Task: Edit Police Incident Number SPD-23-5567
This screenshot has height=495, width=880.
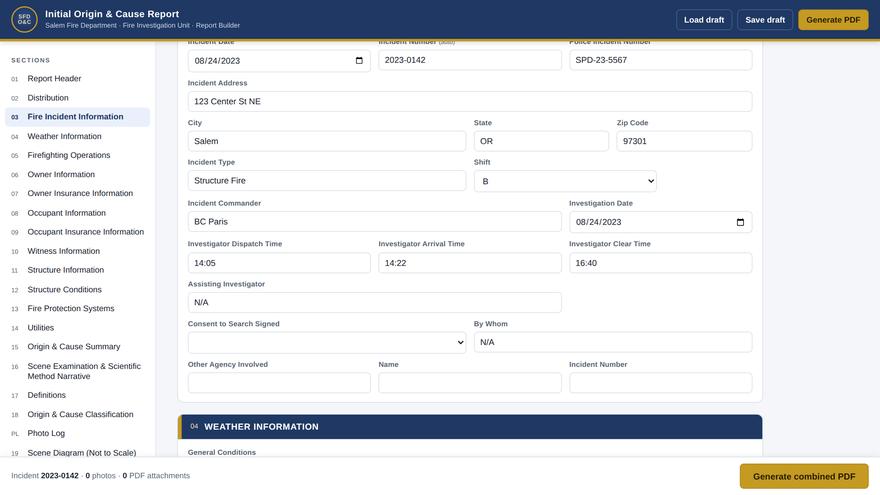Action: coord(661,60)
